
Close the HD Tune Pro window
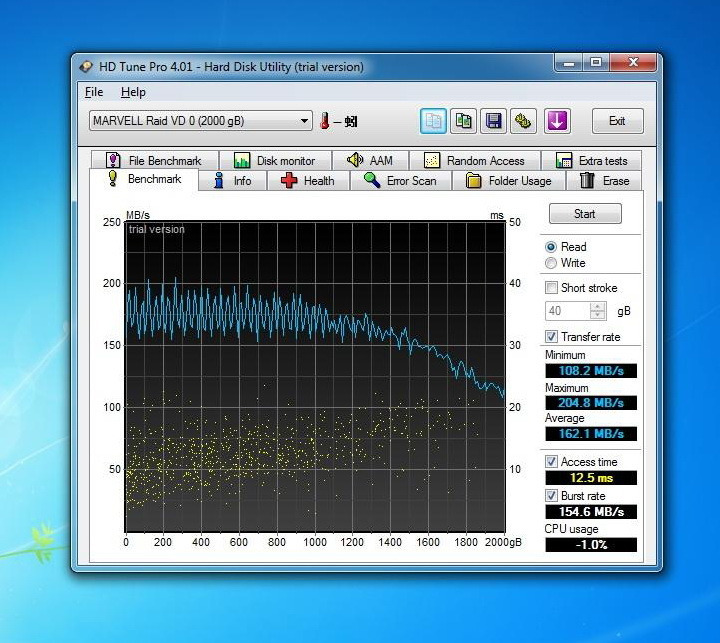633,62
